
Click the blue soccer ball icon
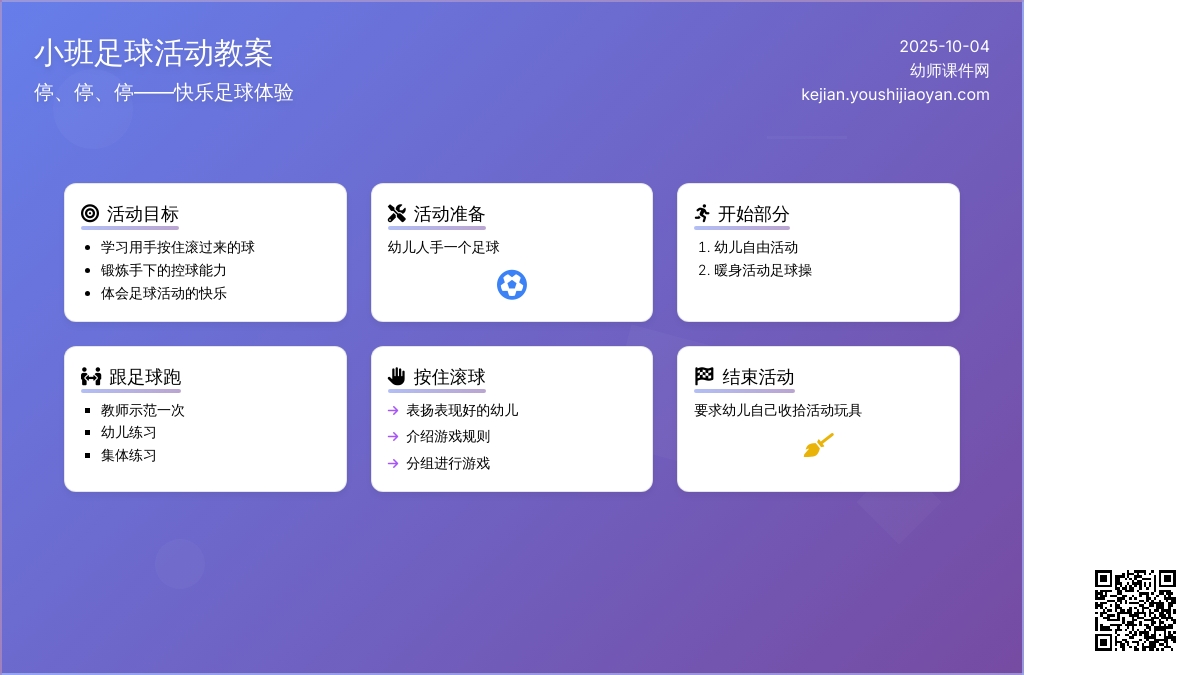click(x=512, y=285)
